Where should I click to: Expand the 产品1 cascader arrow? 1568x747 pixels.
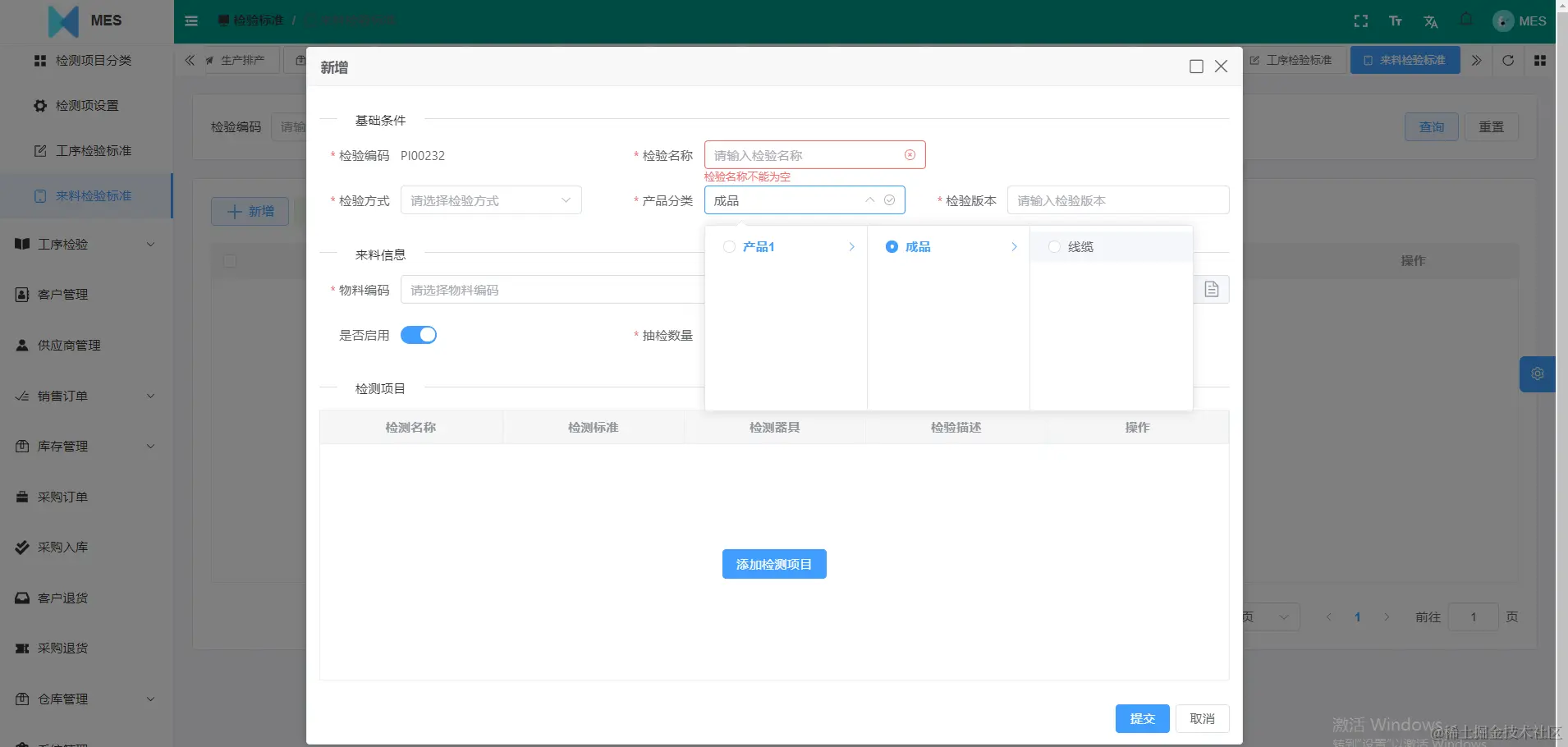pyautogui.click(x=852, y=247)
